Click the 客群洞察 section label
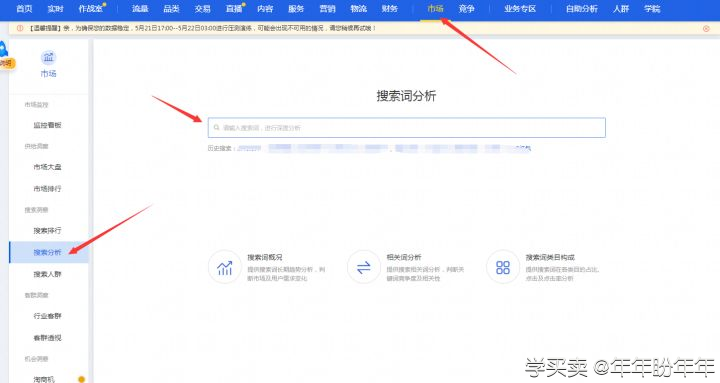The width and height of the screenshot is (720, 383). tap(36, 295)
